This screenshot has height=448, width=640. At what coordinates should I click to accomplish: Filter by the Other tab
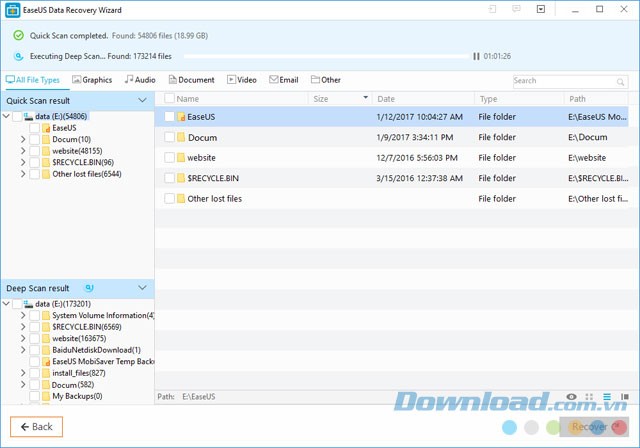(326, 80)
